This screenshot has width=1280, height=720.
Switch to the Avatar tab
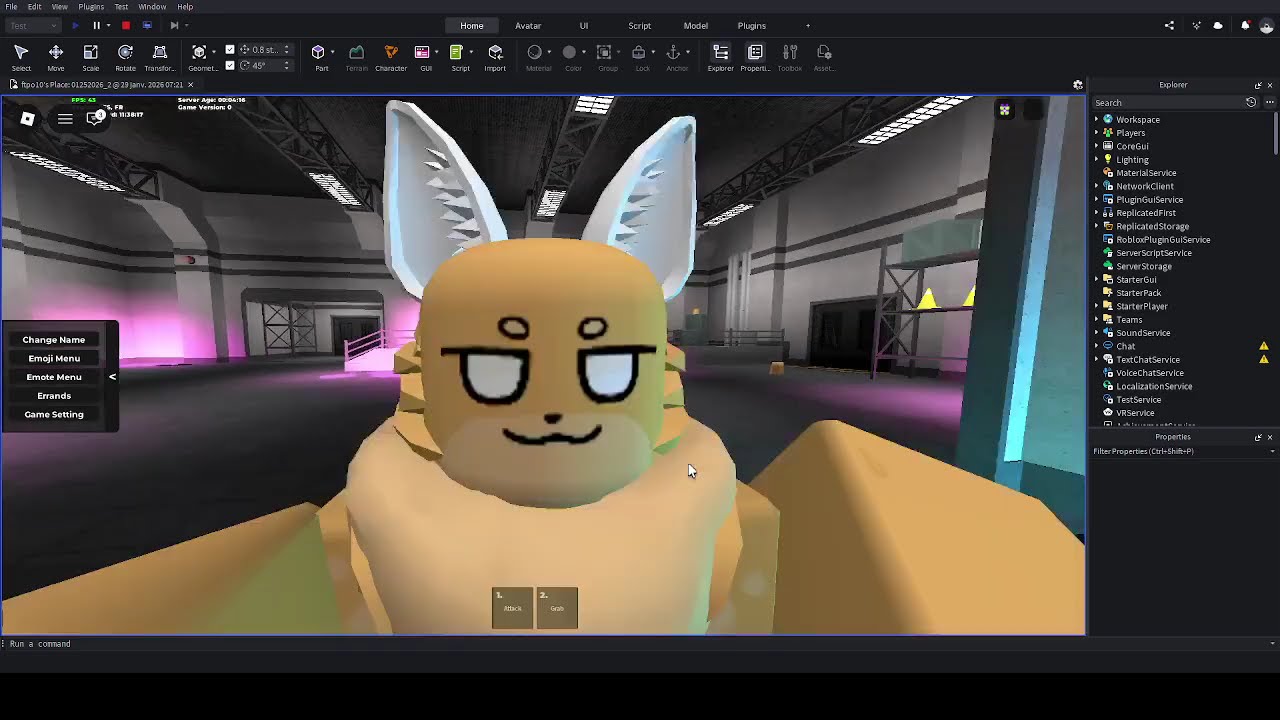528,25
